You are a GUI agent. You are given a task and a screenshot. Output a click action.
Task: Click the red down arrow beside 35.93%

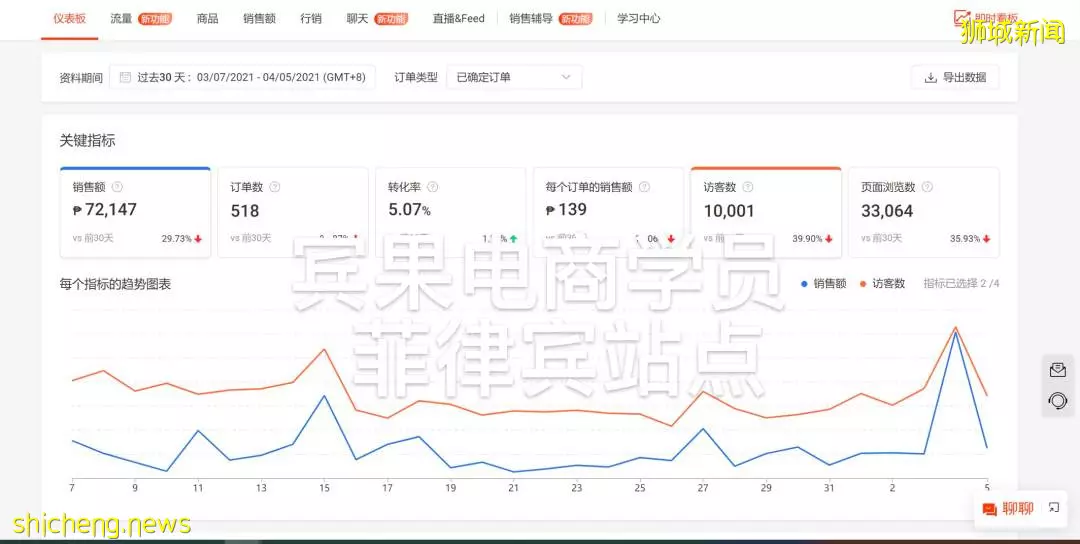[986, 239]
